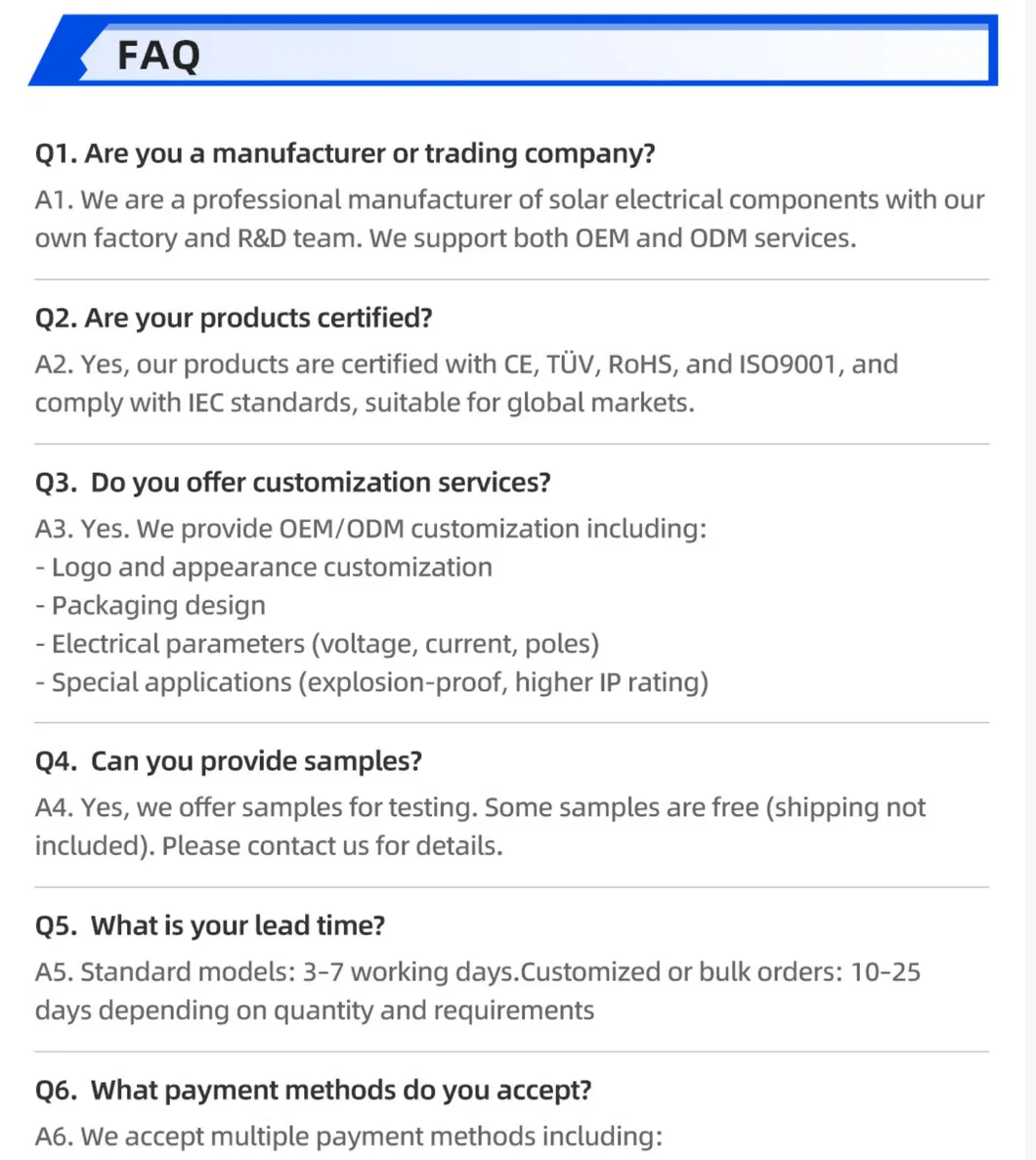1036x1160 pixels.
Task: Select the Electrical parameters list item
Action: pyautogui.click(x=317, y=644)
